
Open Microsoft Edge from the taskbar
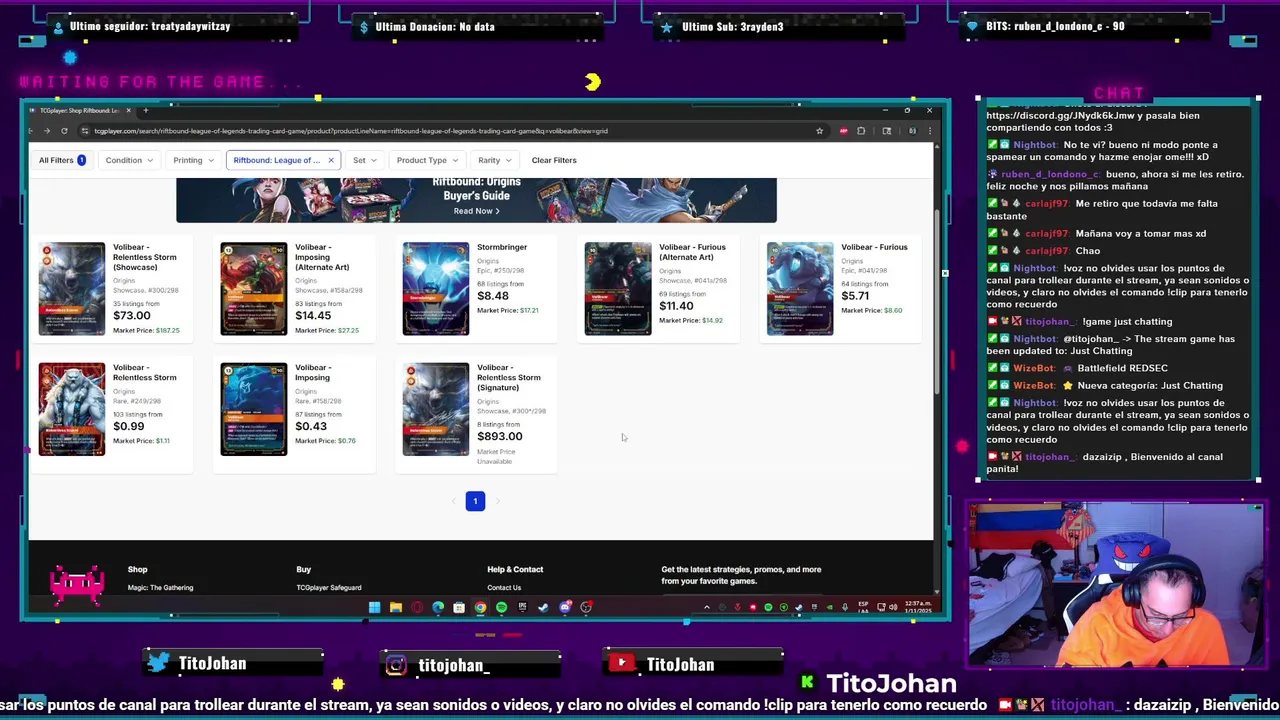[x=438, y=607]
